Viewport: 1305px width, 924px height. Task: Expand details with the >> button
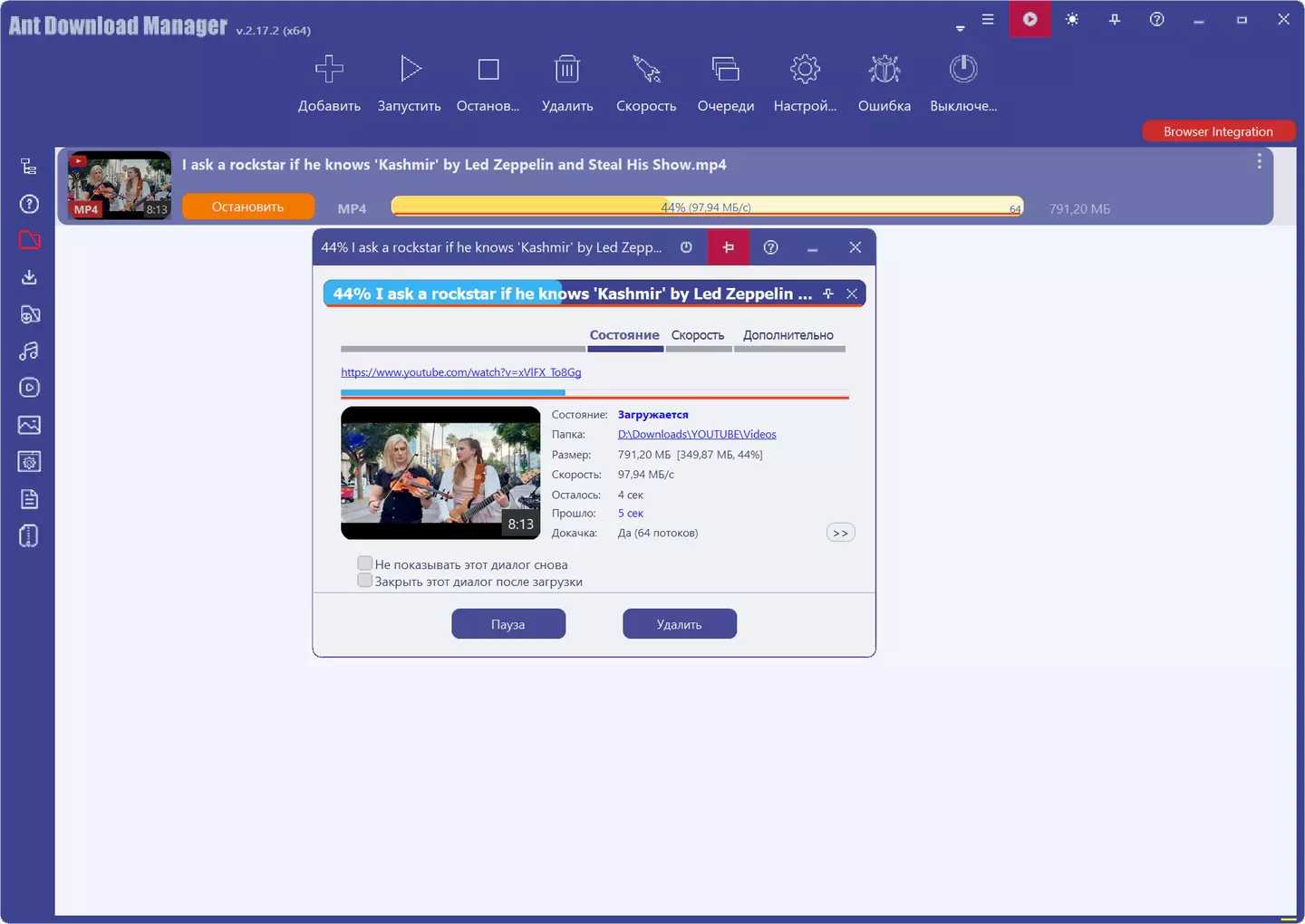841,533
